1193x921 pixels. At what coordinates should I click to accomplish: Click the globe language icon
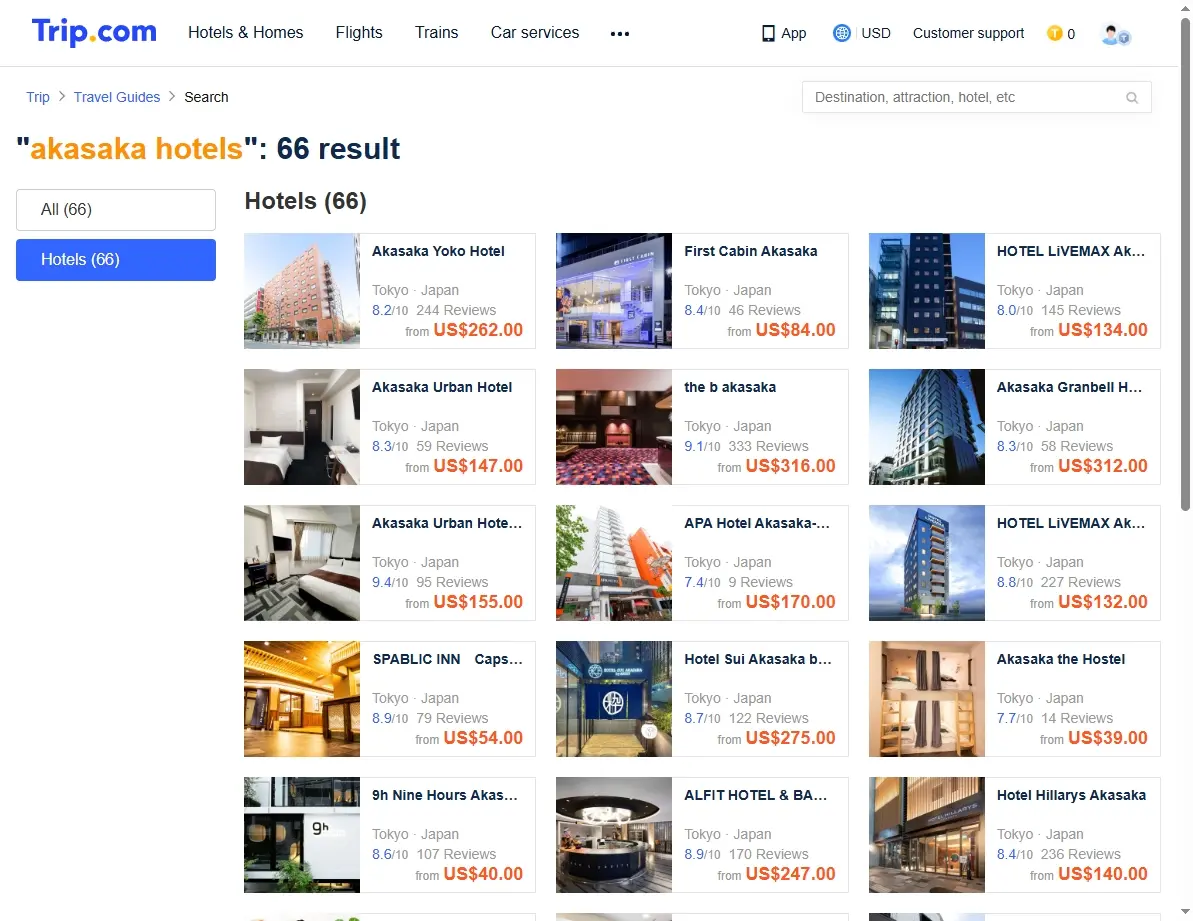coord(841,33)
